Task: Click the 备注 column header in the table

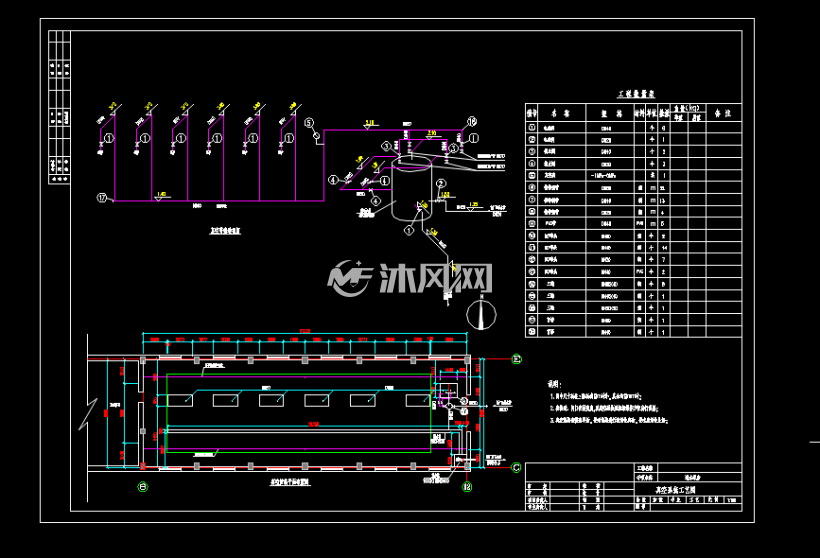Action: pos(723,113)
